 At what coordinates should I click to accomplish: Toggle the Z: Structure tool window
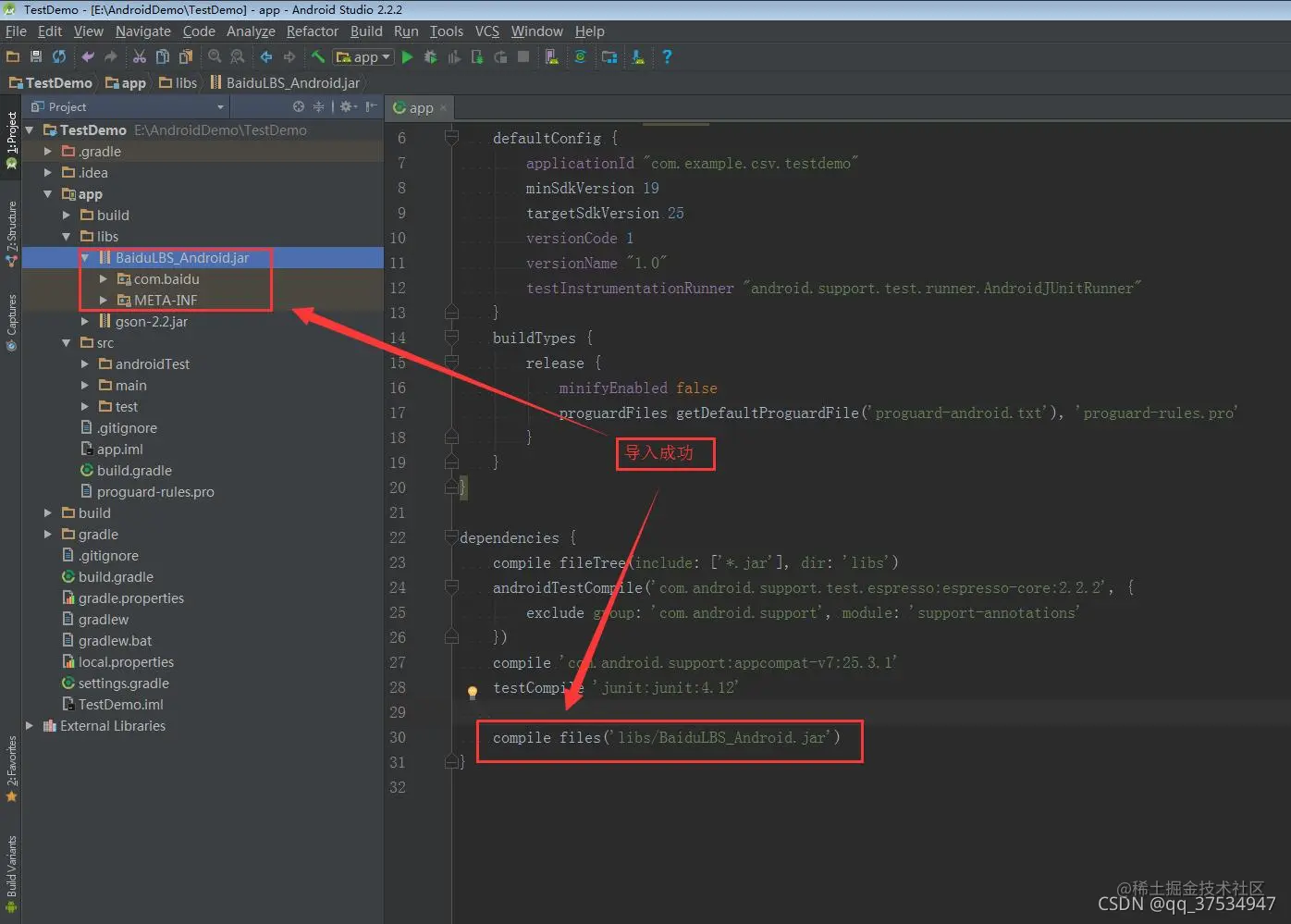coord(11,234)
